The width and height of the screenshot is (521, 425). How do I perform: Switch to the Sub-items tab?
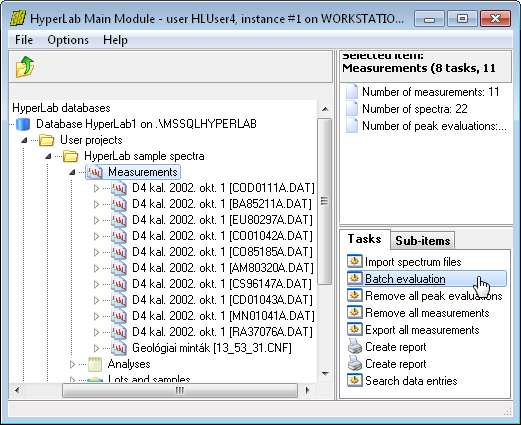point(423,240)
